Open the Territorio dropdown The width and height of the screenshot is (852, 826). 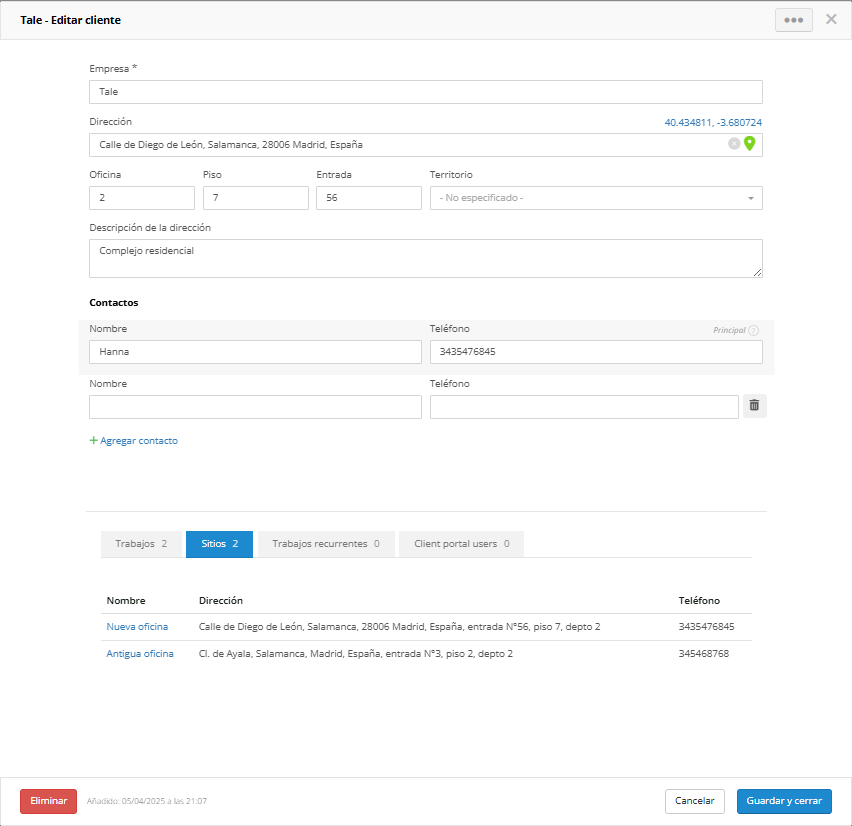pos(596,198)
